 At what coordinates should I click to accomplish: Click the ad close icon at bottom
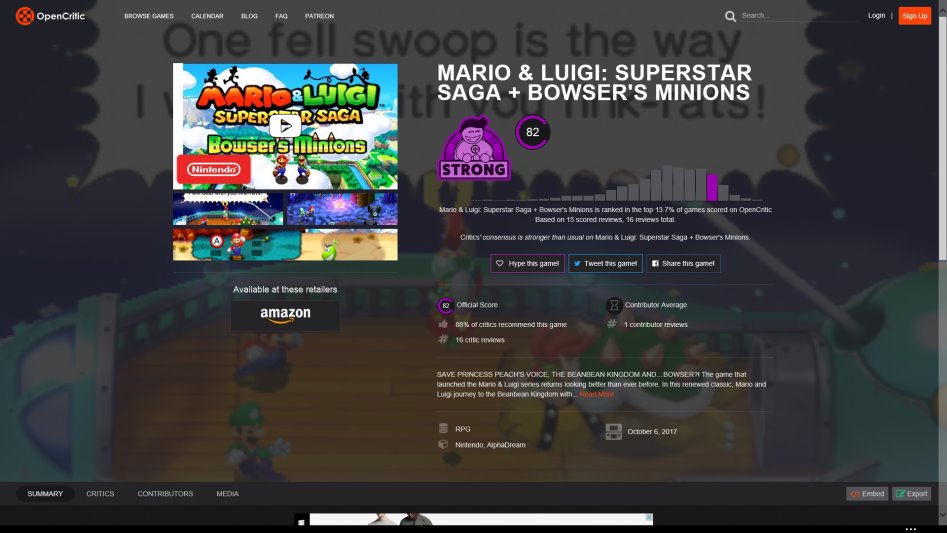649,518
